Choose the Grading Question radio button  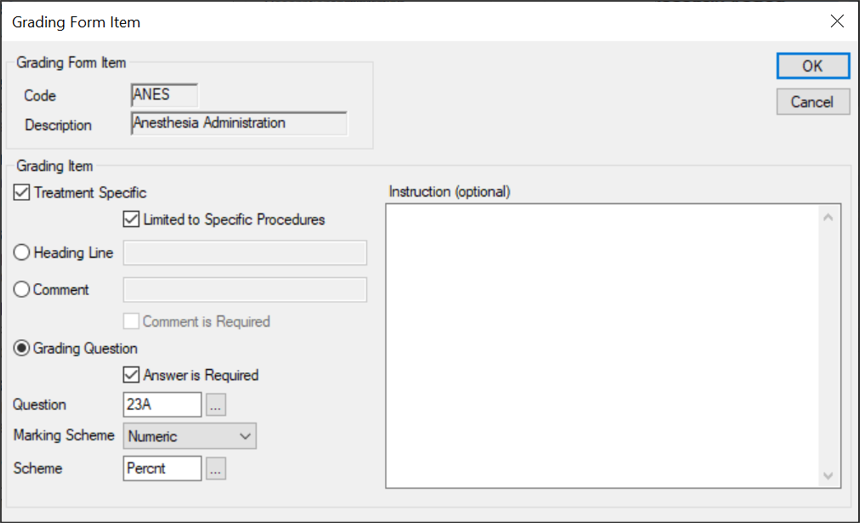tap(22, 348)
